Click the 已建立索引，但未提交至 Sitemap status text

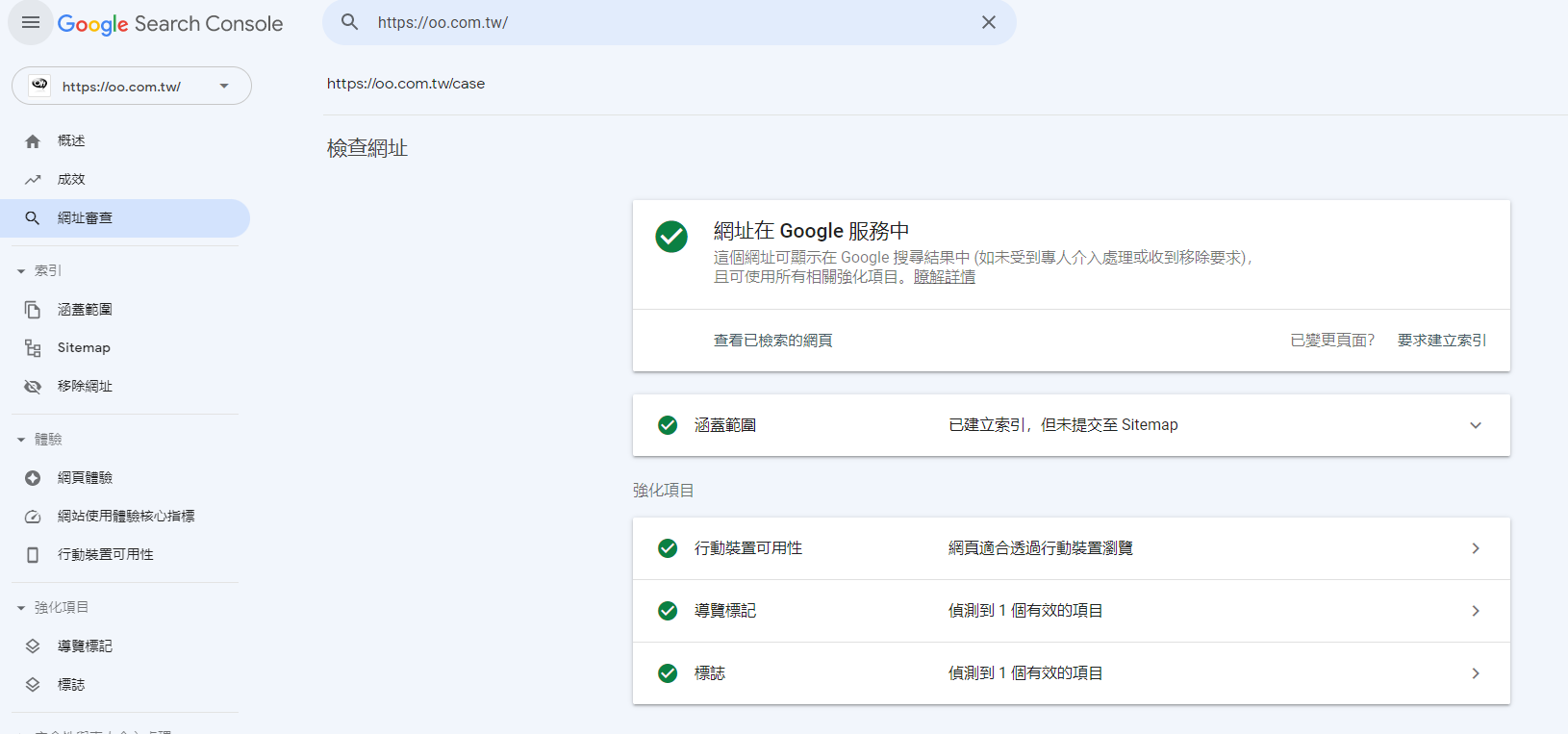click(1063, 425)
